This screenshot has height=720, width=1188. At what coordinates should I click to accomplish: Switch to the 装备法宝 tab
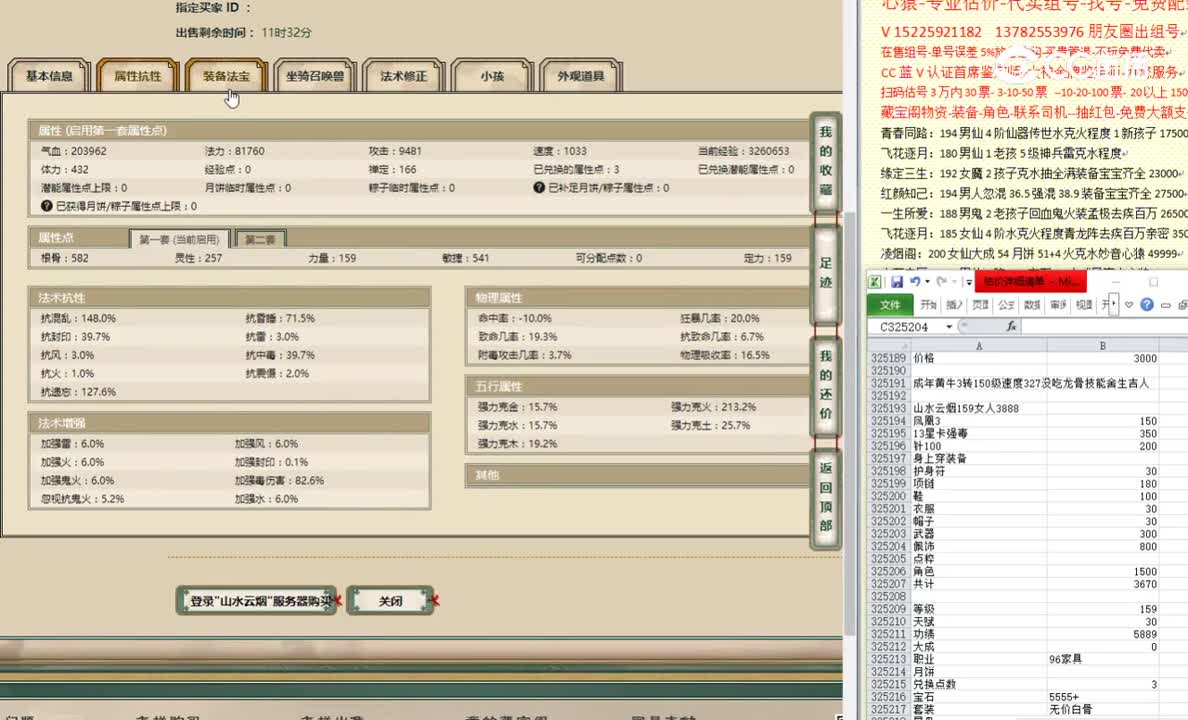click(x=227, y=75)
